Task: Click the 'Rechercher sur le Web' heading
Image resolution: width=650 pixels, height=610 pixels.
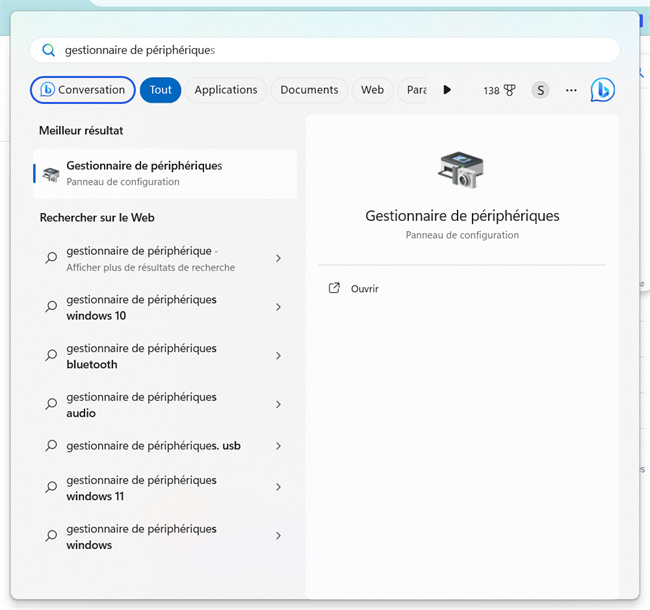Action: click(97, 218)
